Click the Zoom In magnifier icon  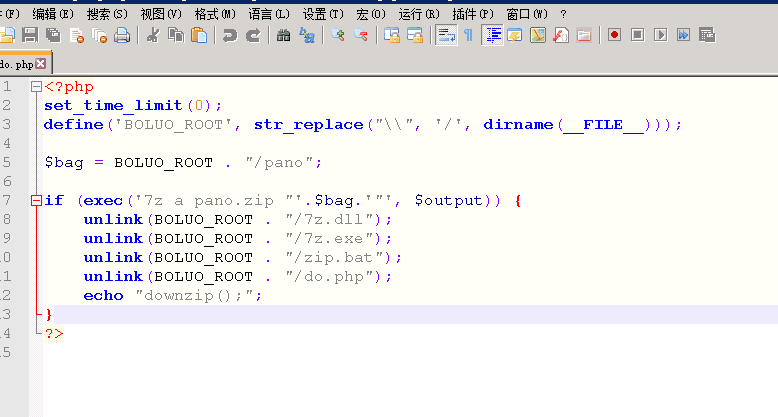338,36
